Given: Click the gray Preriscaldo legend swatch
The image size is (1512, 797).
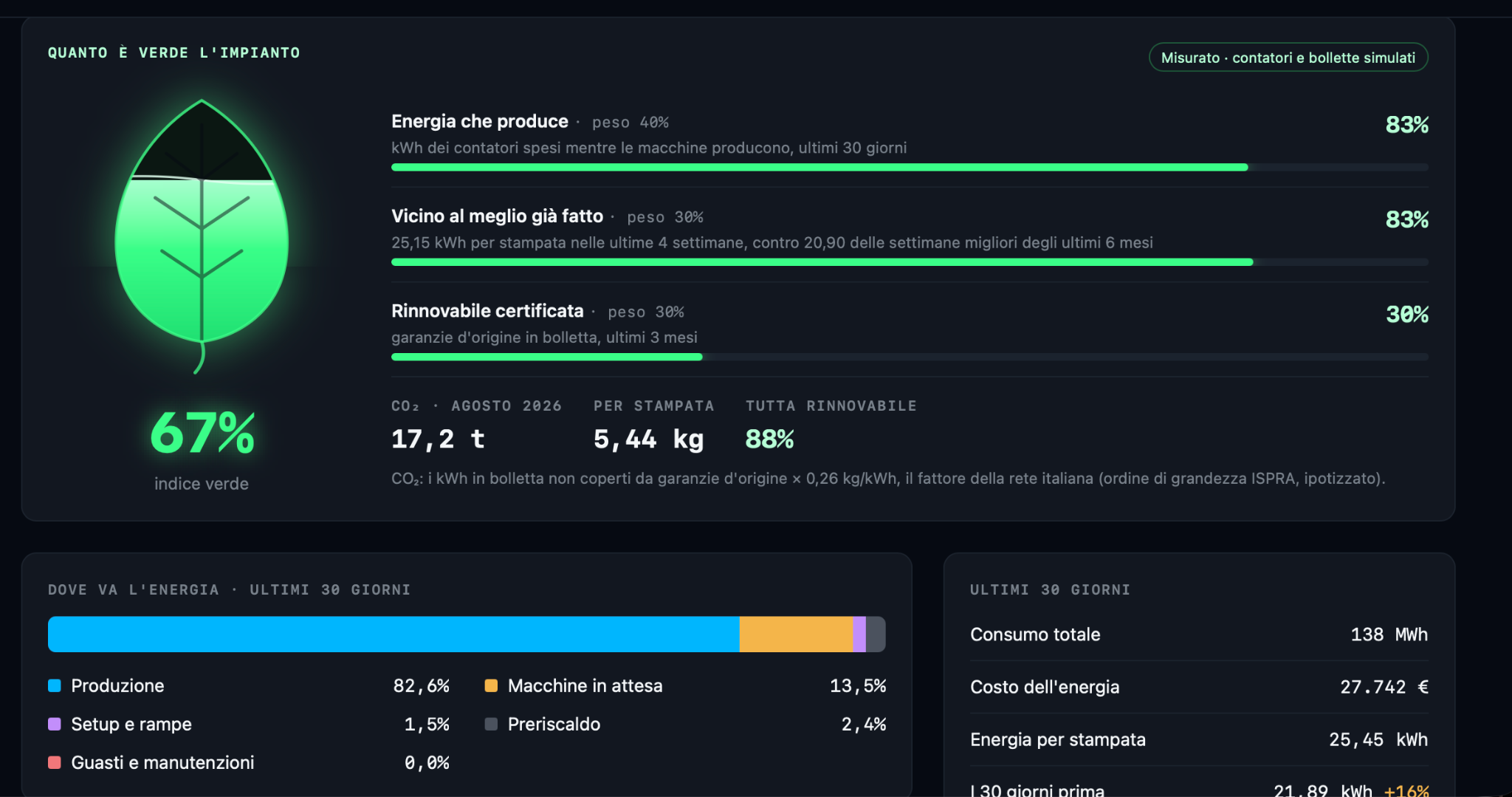Looking at the screenshot, I should (x=491, y=724).
